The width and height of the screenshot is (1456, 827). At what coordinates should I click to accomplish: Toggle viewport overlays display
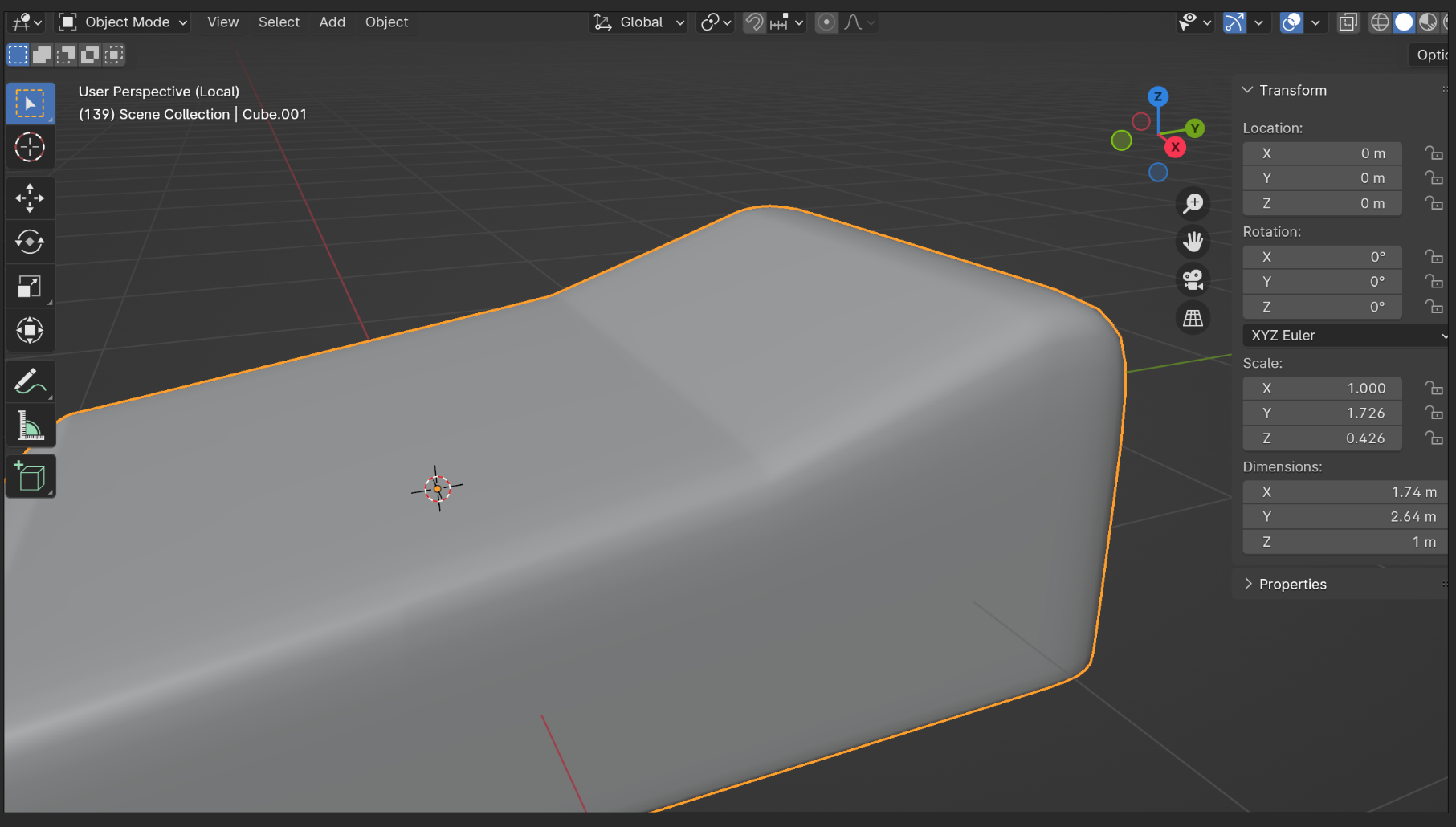1291,22
